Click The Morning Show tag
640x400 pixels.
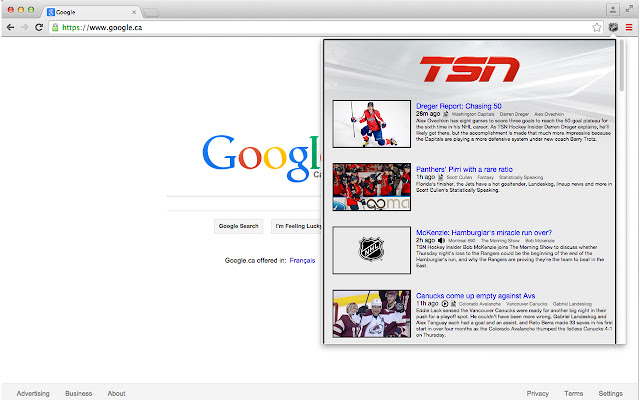(500, 241)
